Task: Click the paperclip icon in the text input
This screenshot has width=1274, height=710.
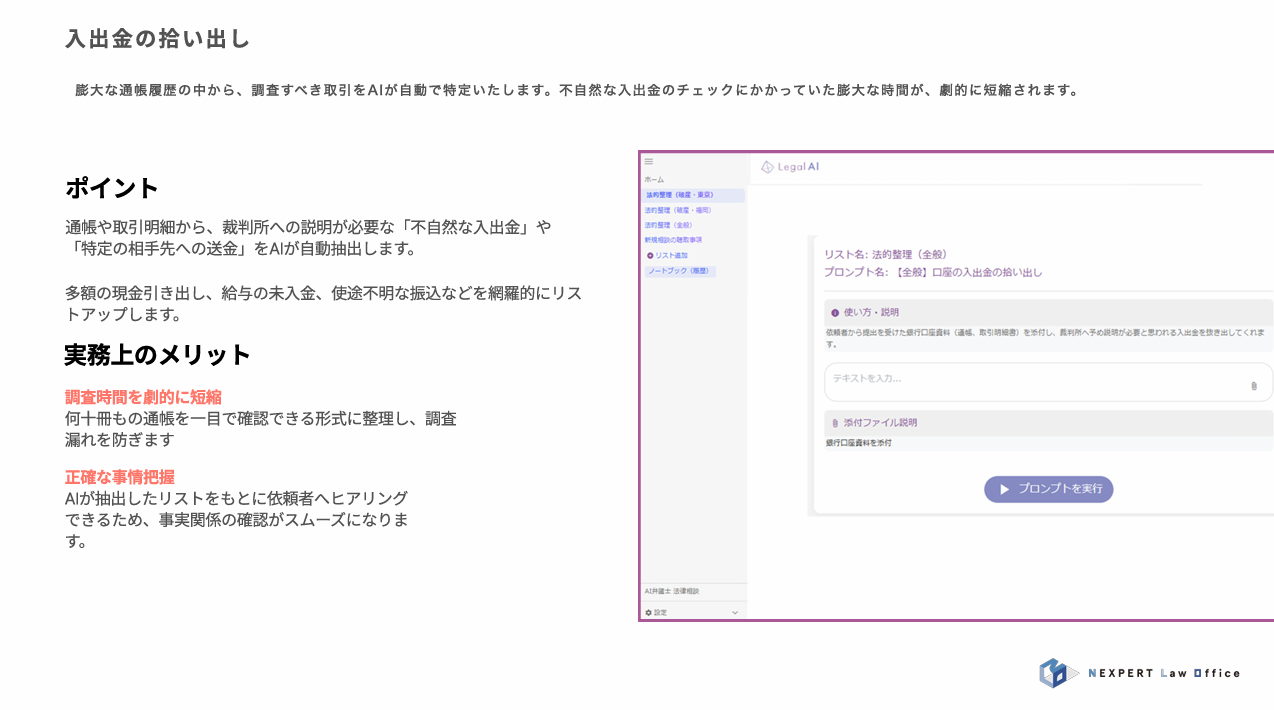Action: click(1254, 386)
